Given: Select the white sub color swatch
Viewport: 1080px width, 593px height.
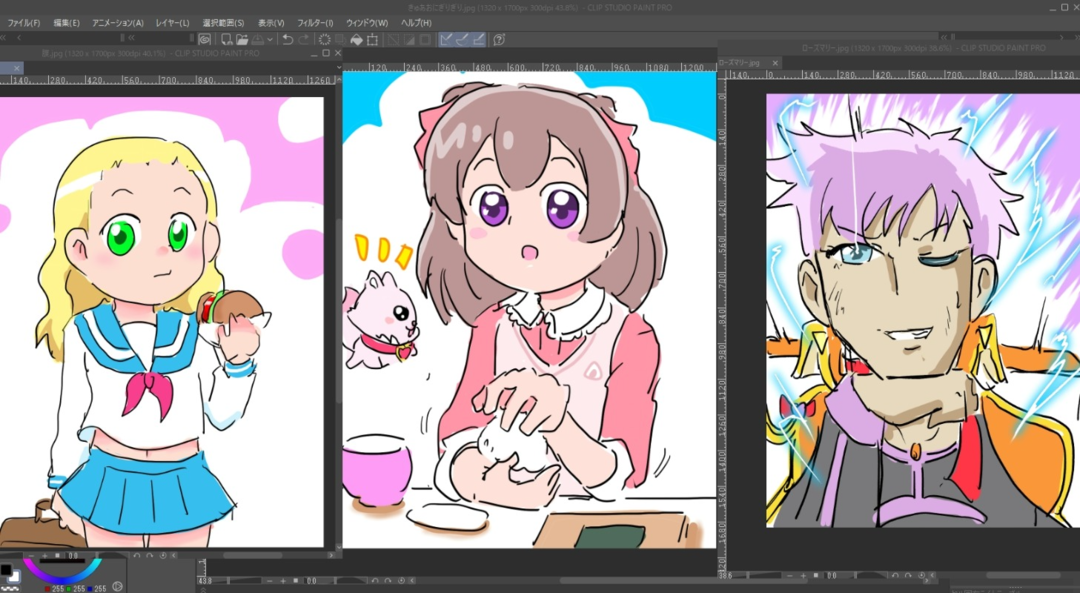Looking at the screenshot, I should pyautogui.click(x=14, y=578).
